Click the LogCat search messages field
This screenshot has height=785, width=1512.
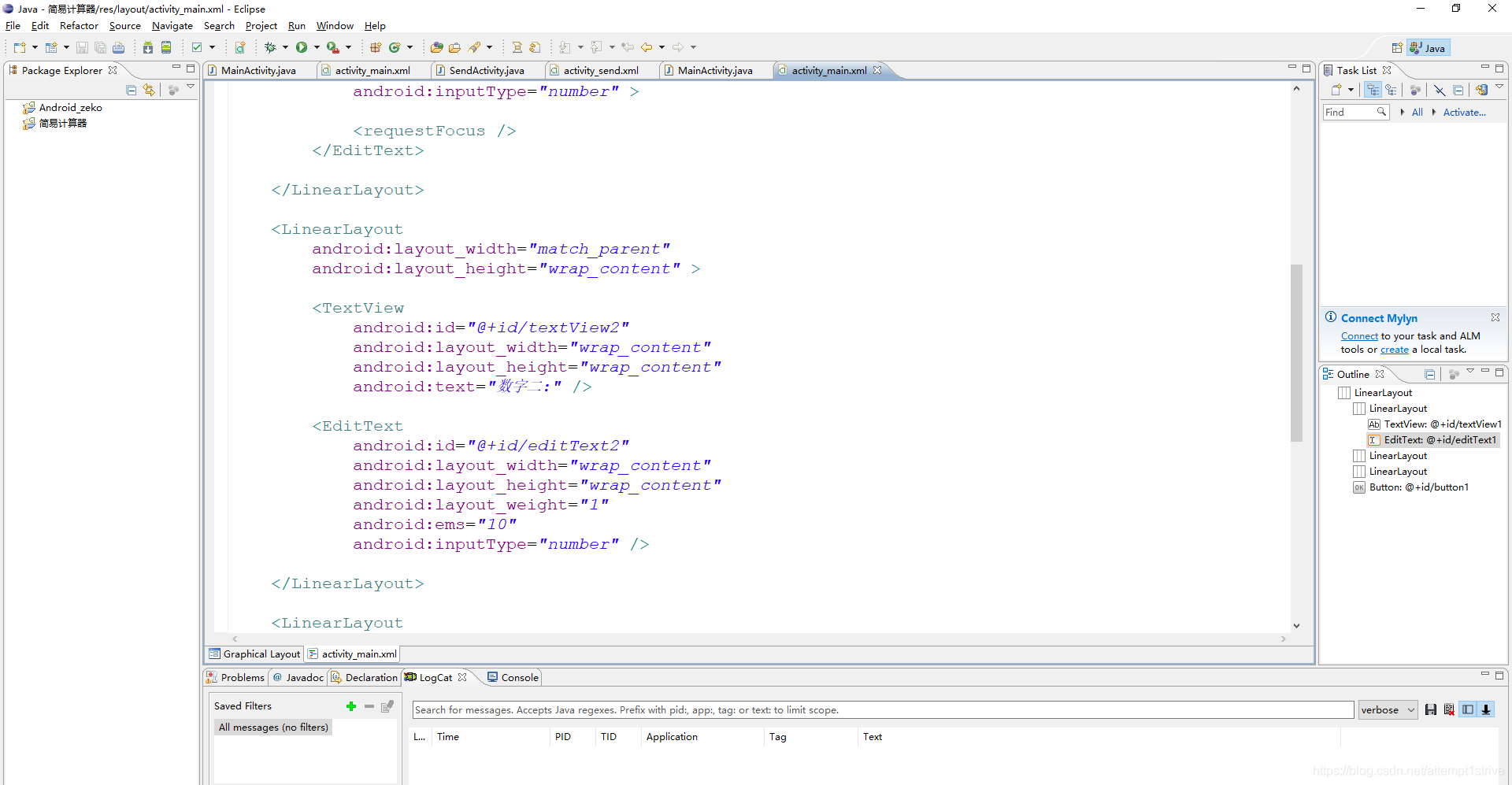click(x=883, y=709)
